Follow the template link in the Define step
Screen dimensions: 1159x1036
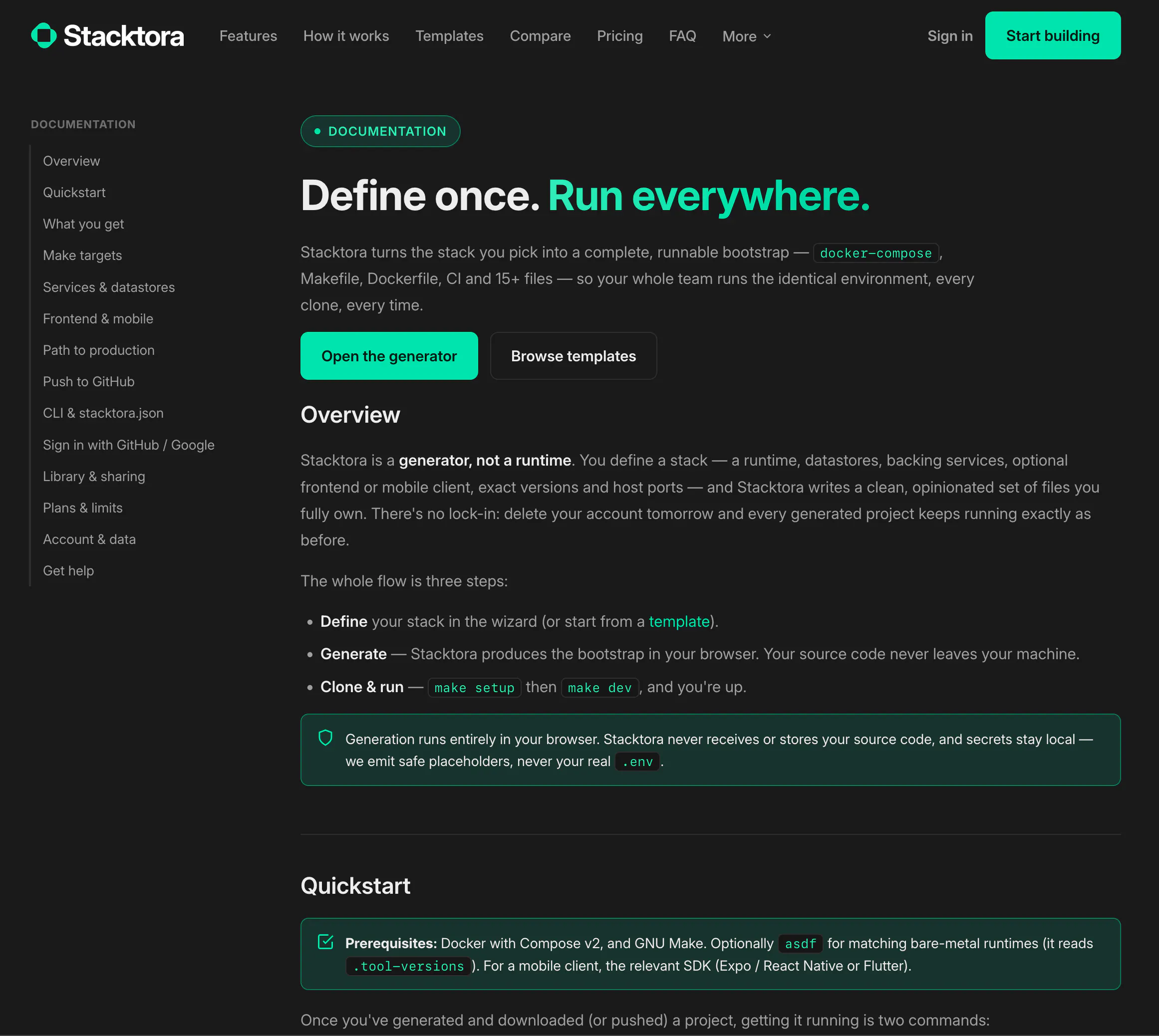pyautogui.click(x=679, y=622)
